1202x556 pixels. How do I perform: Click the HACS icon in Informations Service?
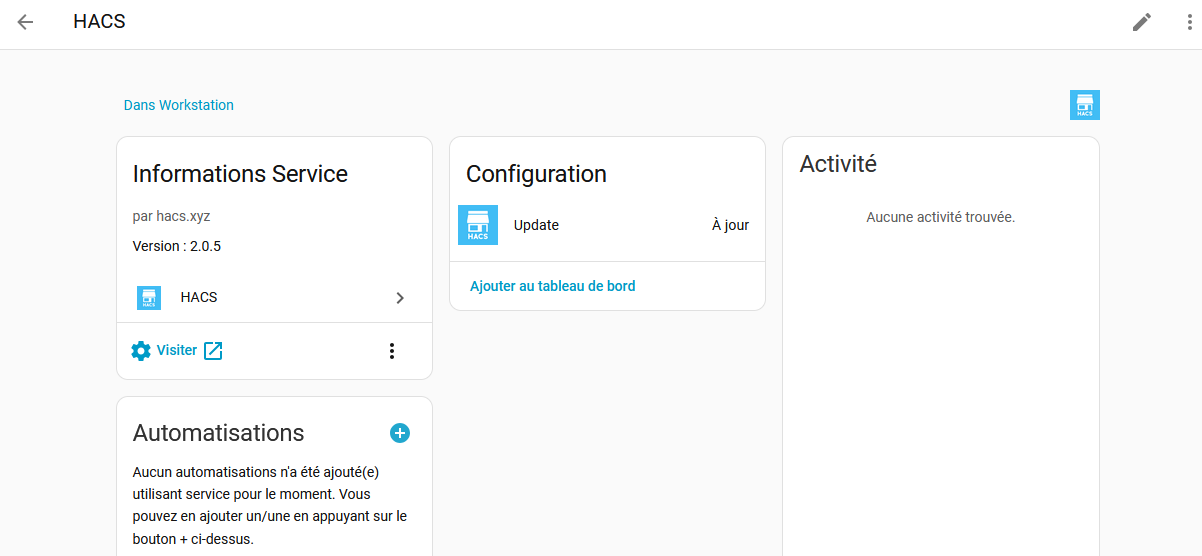tap(149, 297)
